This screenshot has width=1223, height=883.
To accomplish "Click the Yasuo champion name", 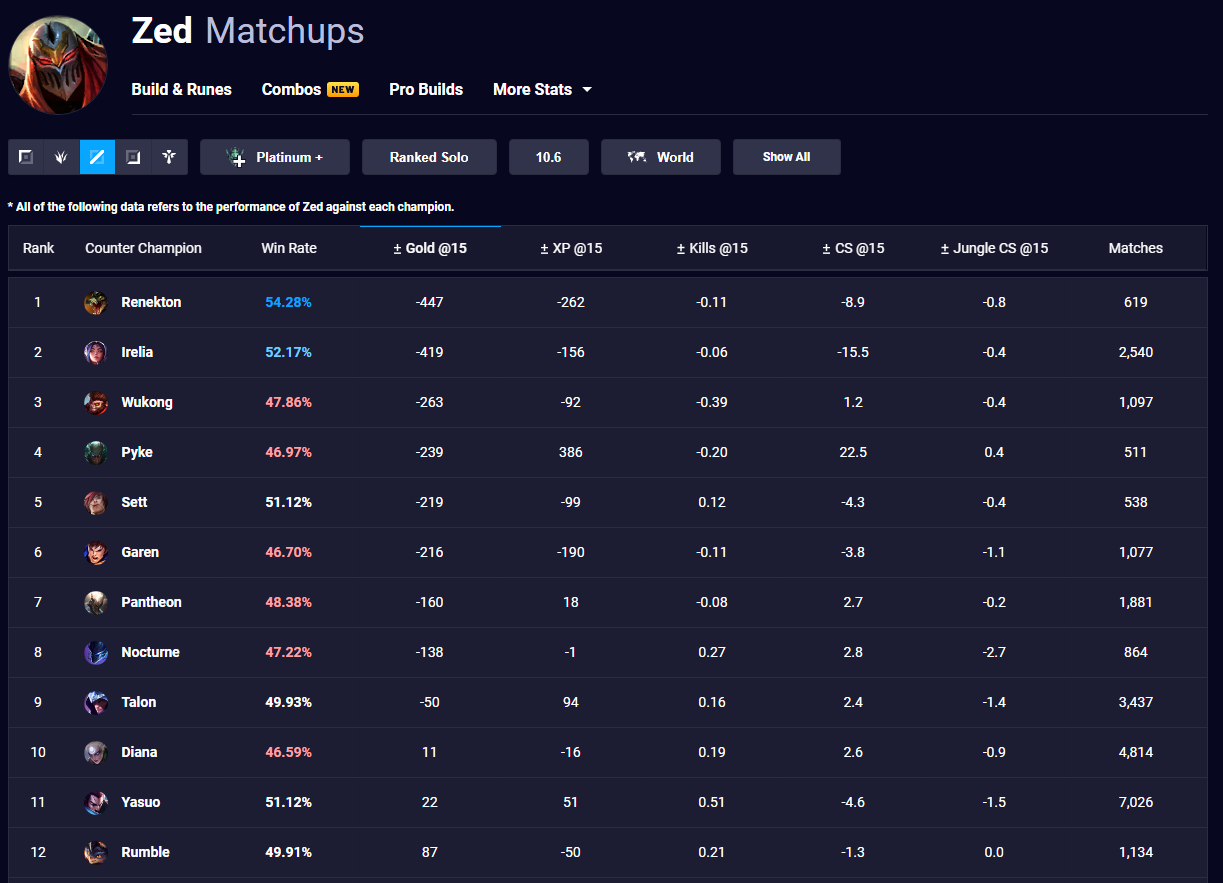I will 141,802.
